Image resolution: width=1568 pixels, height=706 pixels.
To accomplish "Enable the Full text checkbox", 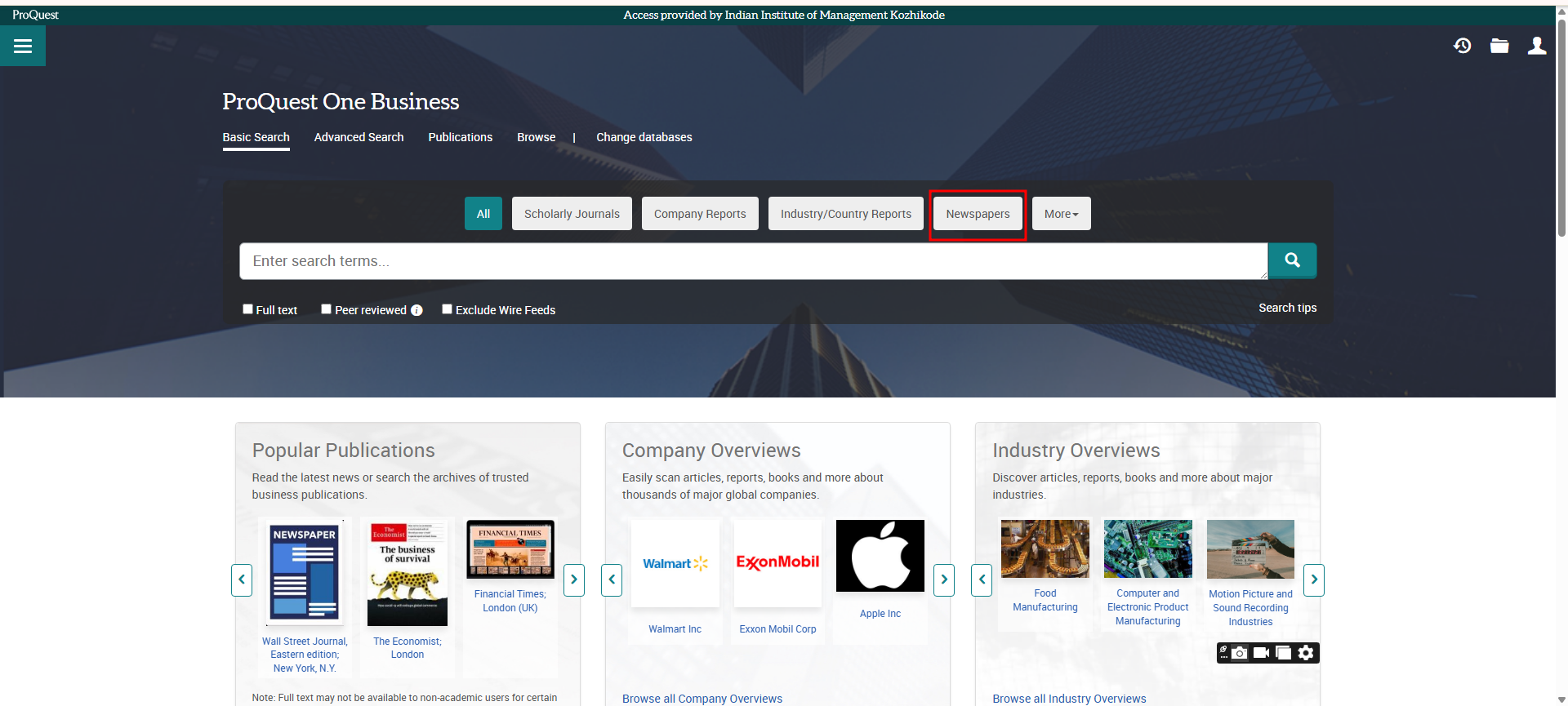I will coord(247,309).
